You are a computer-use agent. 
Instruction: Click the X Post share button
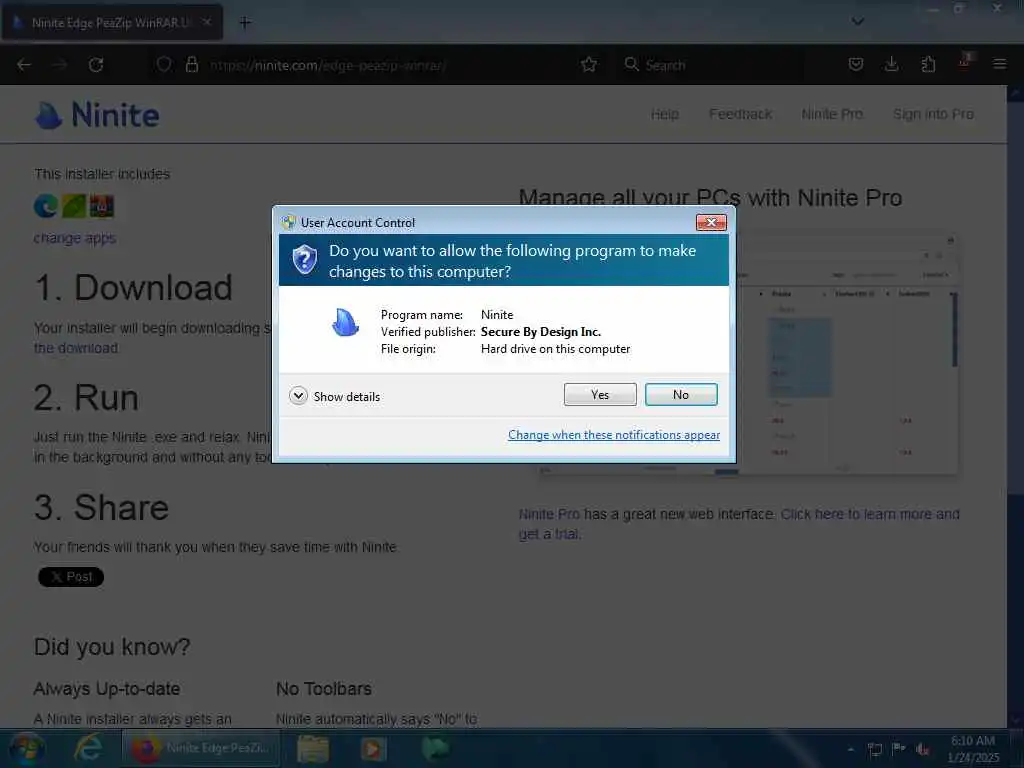click(x=71, y=577)
